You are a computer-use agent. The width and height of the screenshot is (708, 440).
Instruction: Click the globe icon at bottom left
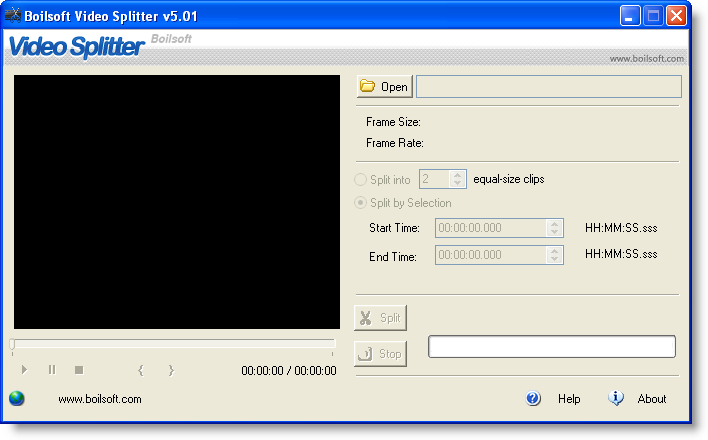click(17, 398)
